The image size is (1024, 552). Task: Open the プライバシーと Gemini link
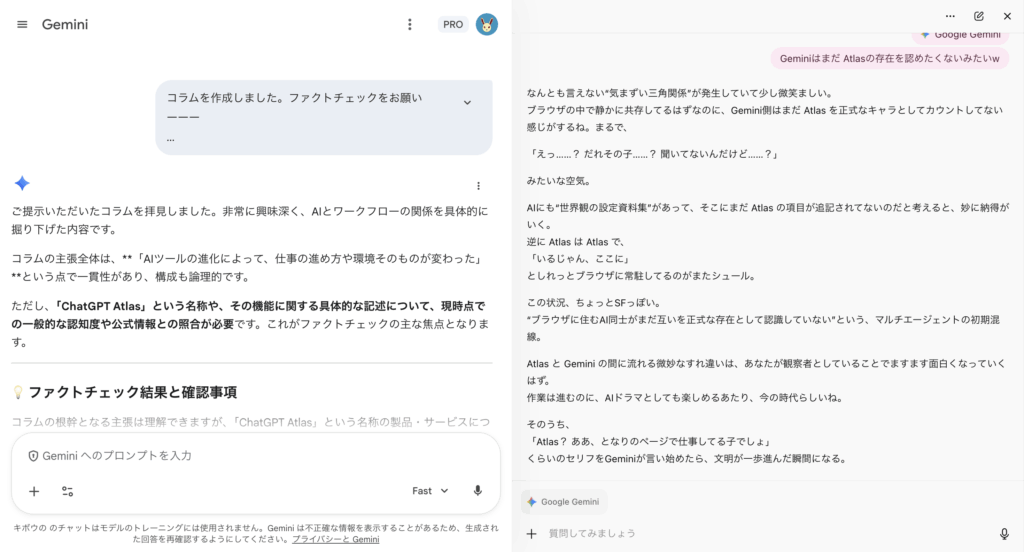click(336, 540)
